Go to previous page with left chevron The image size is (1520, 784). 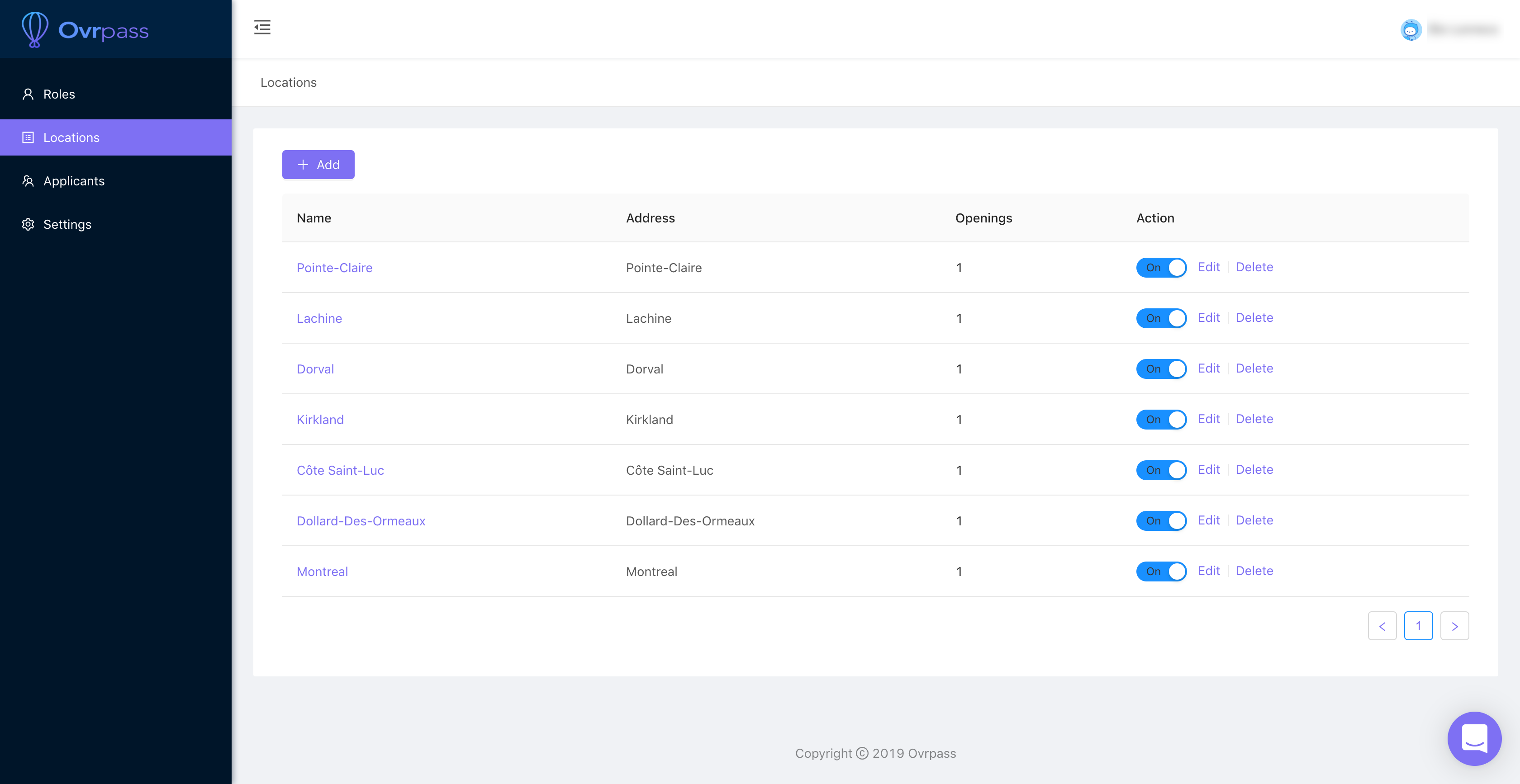click(x=1382, y=626)
